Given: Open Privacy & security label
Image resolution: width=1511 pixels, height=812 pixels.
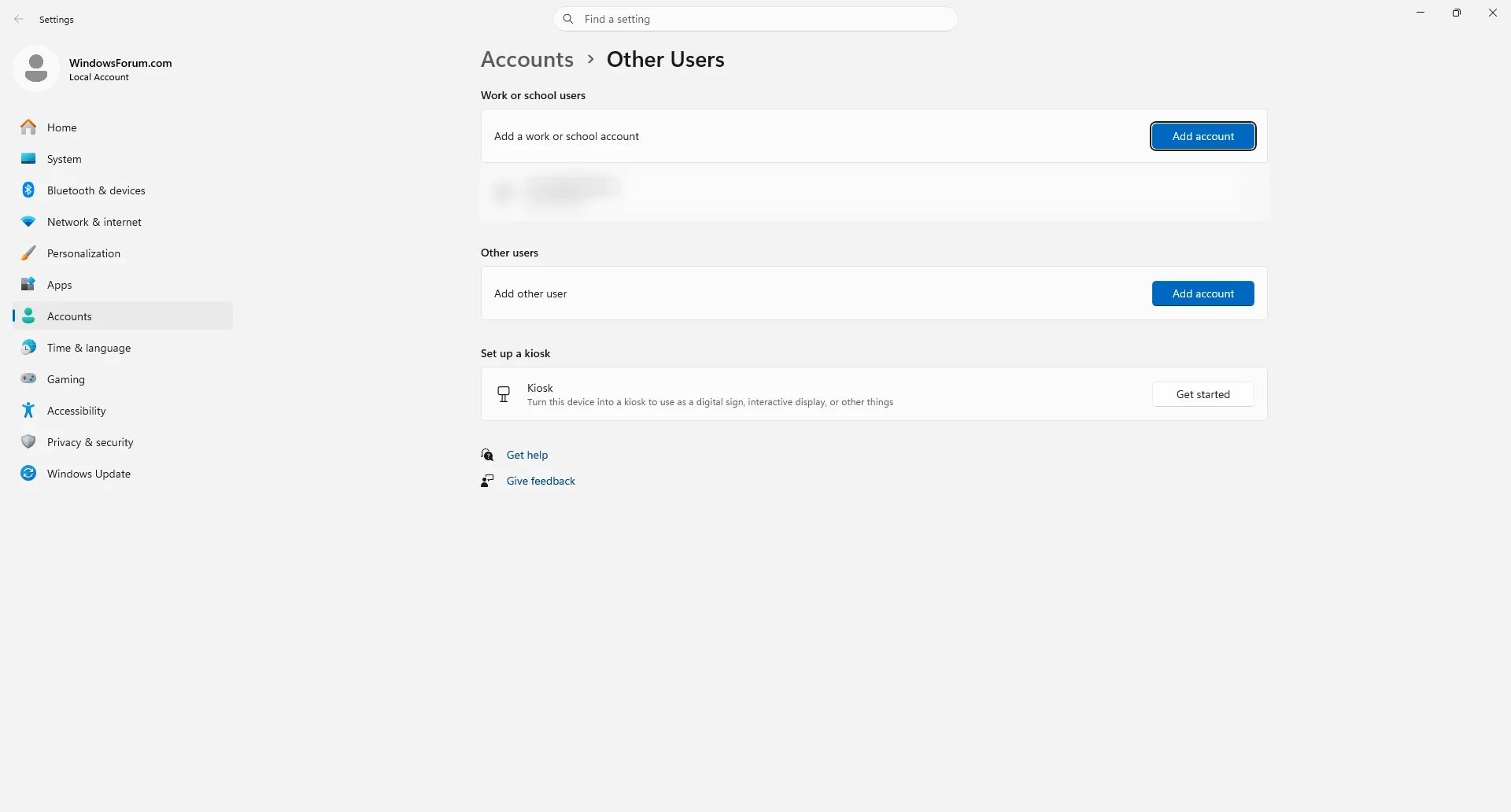Looking at the screenshot, I should [91, 442].
